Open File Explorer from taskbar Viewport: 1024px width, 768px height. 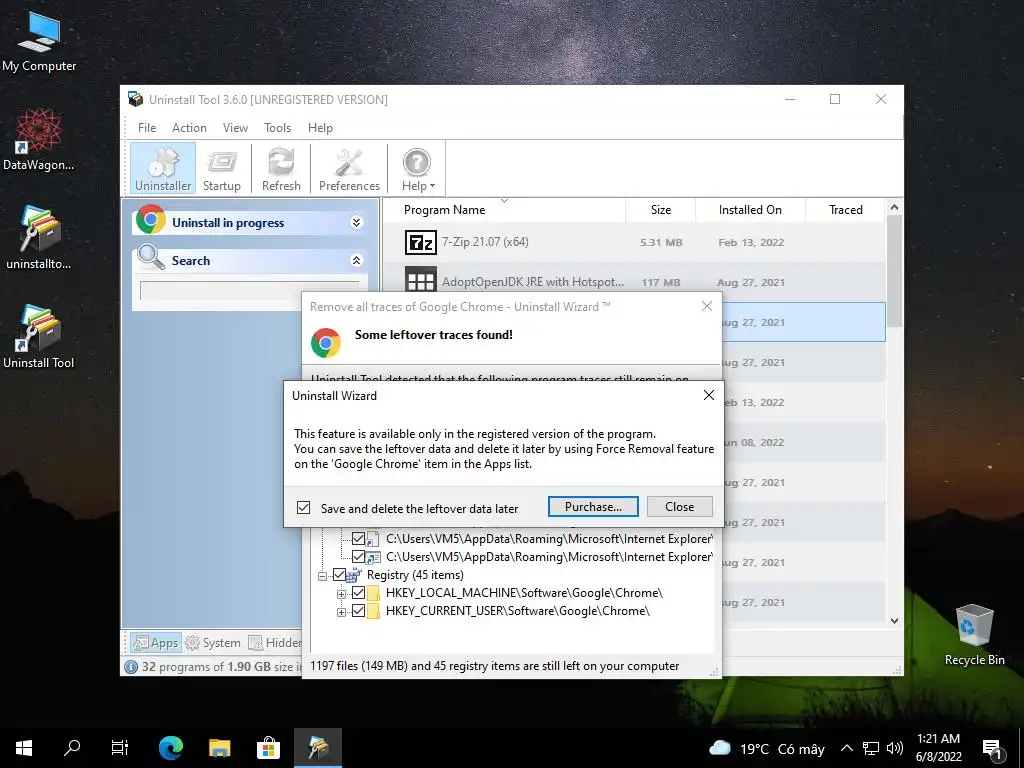pyautogui.click(x=219, y=748)
